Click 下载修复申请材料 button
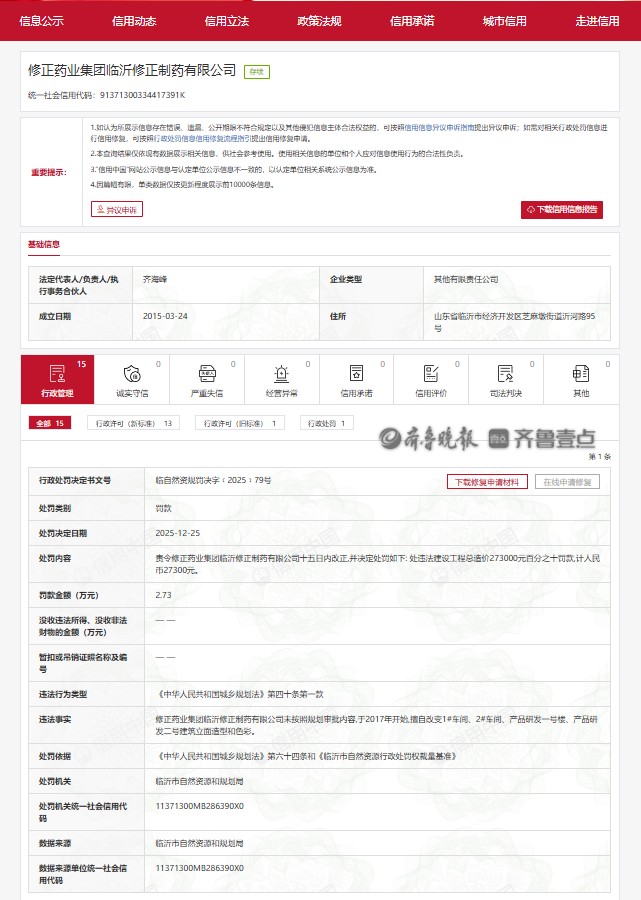The width and height of the screenshot is (641, 900). 487,482
